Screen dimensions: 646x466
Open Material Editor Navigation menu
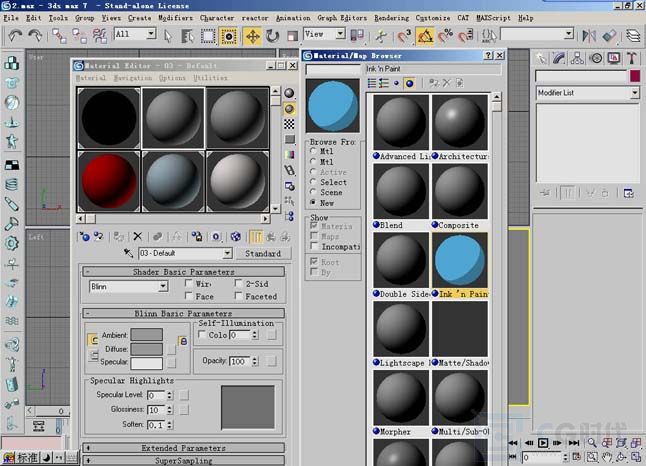(x=133, y=78)
